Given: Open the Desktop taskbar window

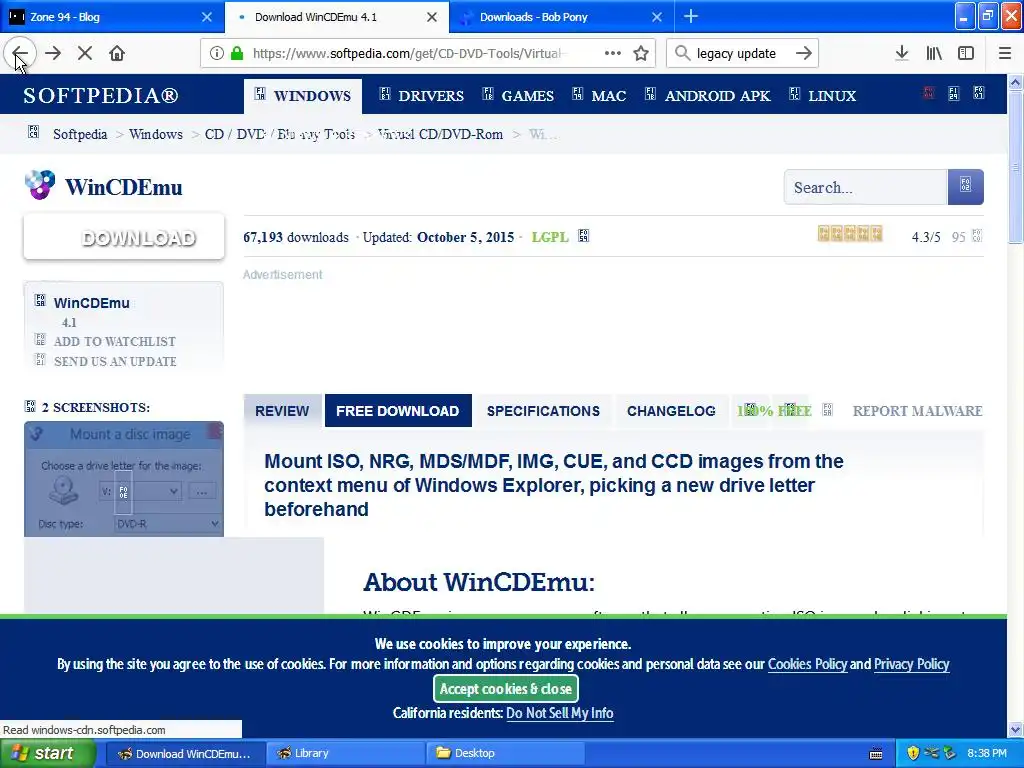Looking at the screenshot, I should (504, 753).
